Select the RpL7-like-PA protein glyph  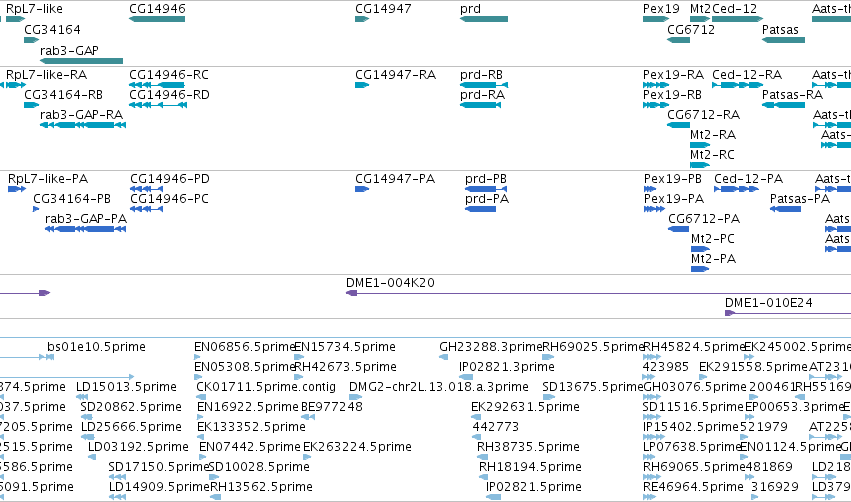pos(17,189)
